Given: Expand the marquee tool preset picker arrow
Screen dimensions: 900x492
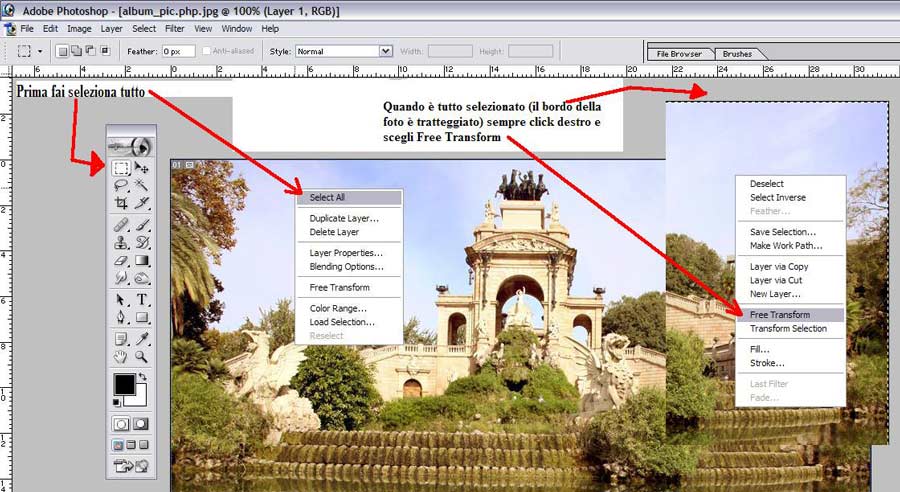Looking at the screenshot, I should coord(40,51).
